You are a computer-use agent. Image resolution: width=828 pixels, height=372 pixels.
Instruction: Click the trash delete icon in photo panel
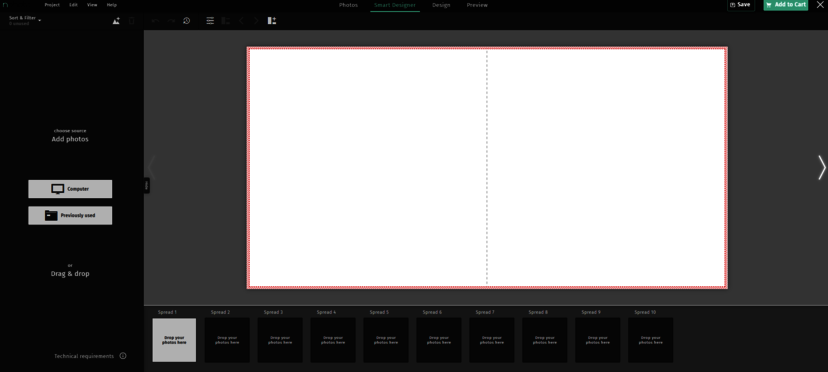click(132, 21)
